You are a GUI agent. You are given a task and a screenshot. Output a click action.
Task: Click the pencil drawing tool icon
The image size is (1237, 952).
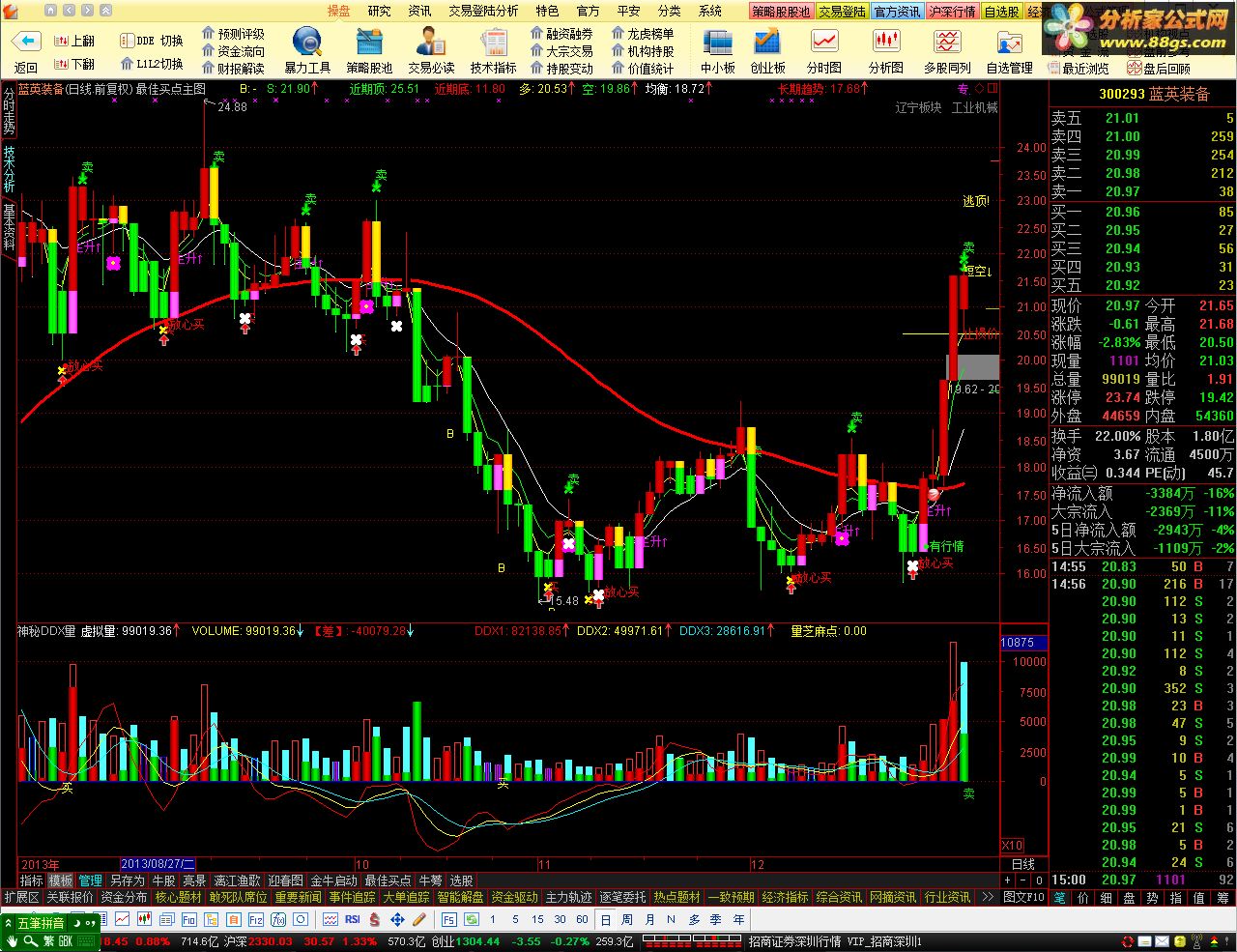tap(419, 918)
